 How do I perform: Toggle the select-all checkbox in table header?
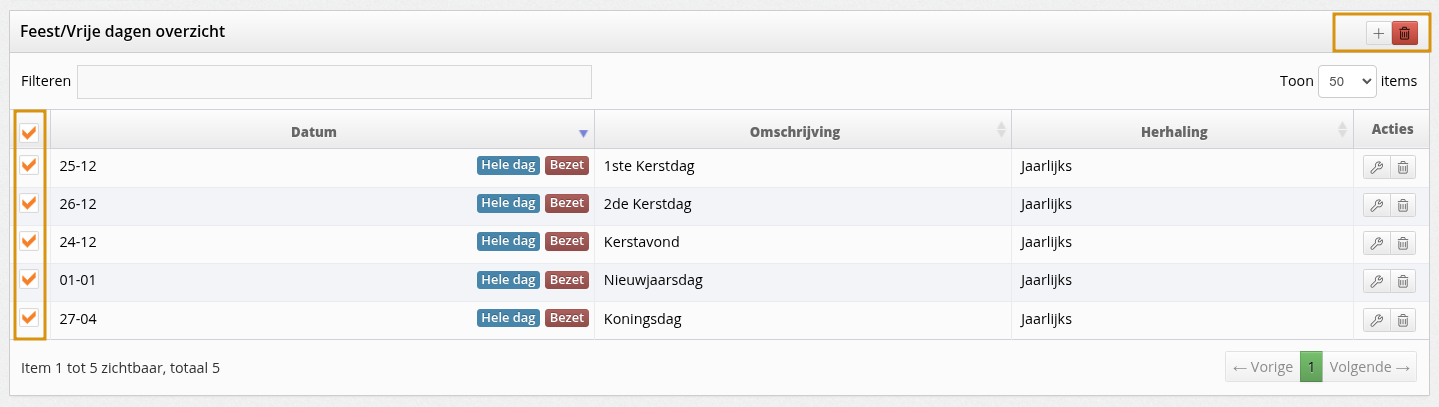(29, 132)
